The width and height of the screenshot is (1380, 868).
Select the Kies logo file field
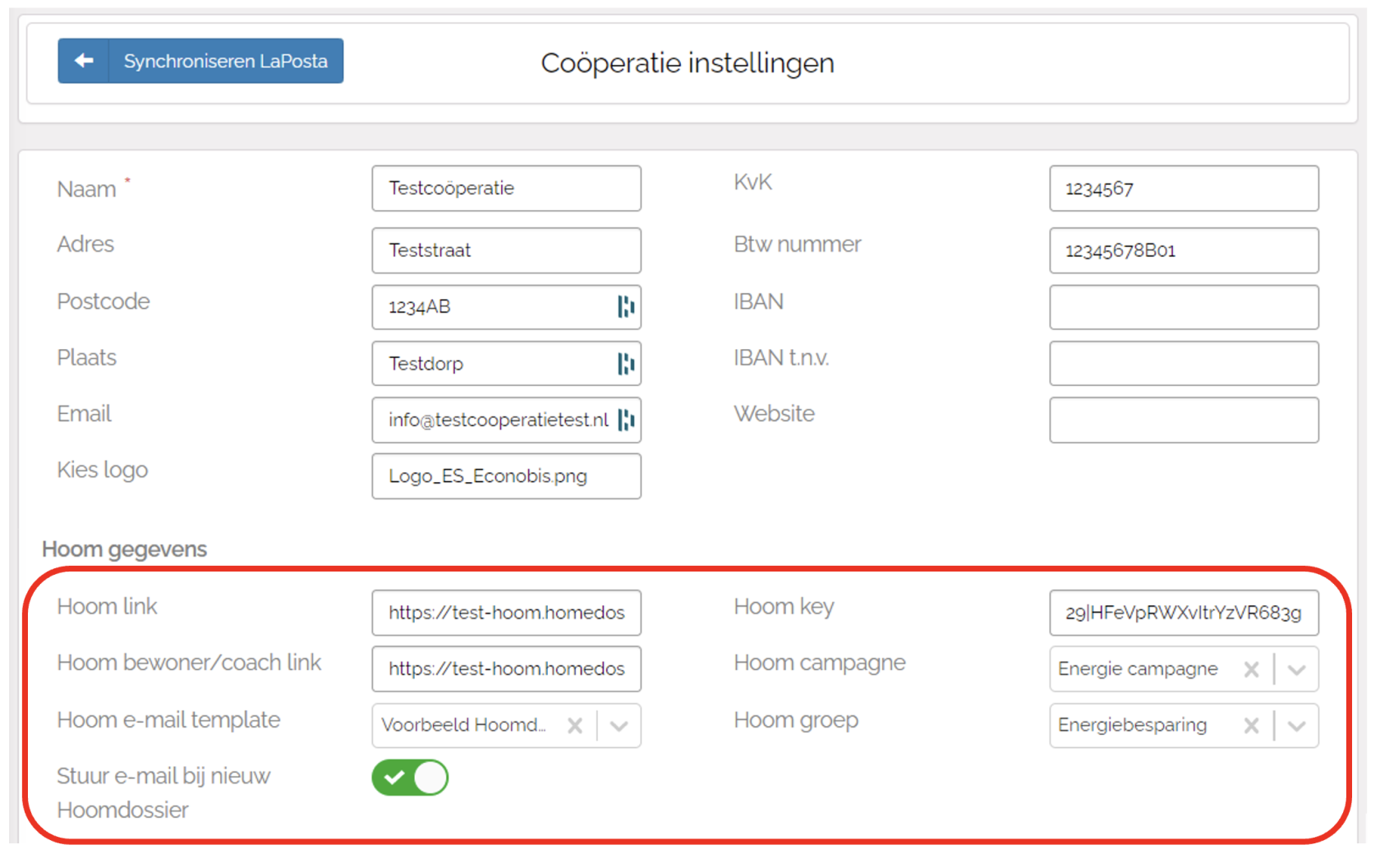(505, 476)
